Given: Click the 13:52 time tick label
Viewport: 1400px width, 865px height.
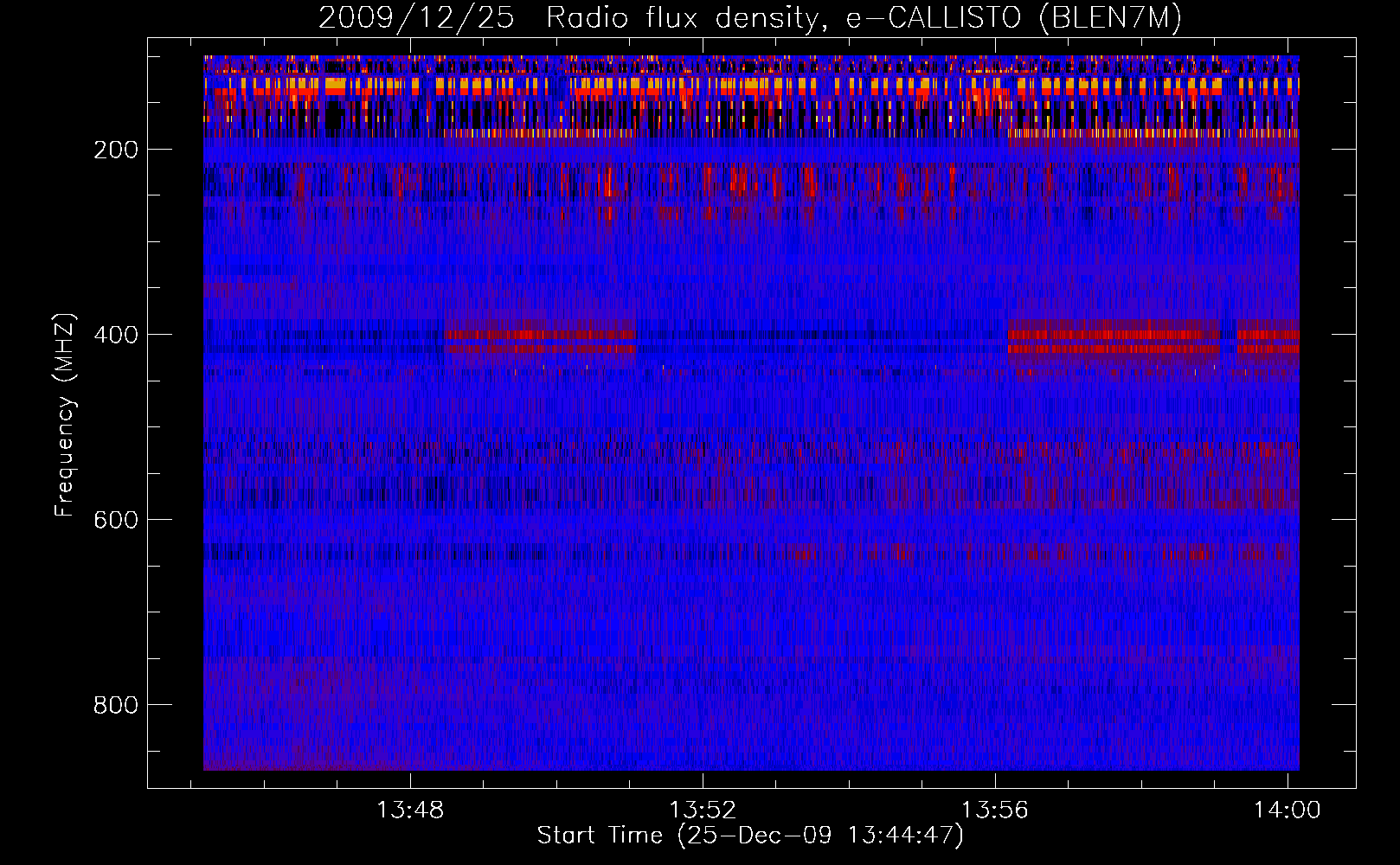Looking at the screenshot, I should (703, 810).
